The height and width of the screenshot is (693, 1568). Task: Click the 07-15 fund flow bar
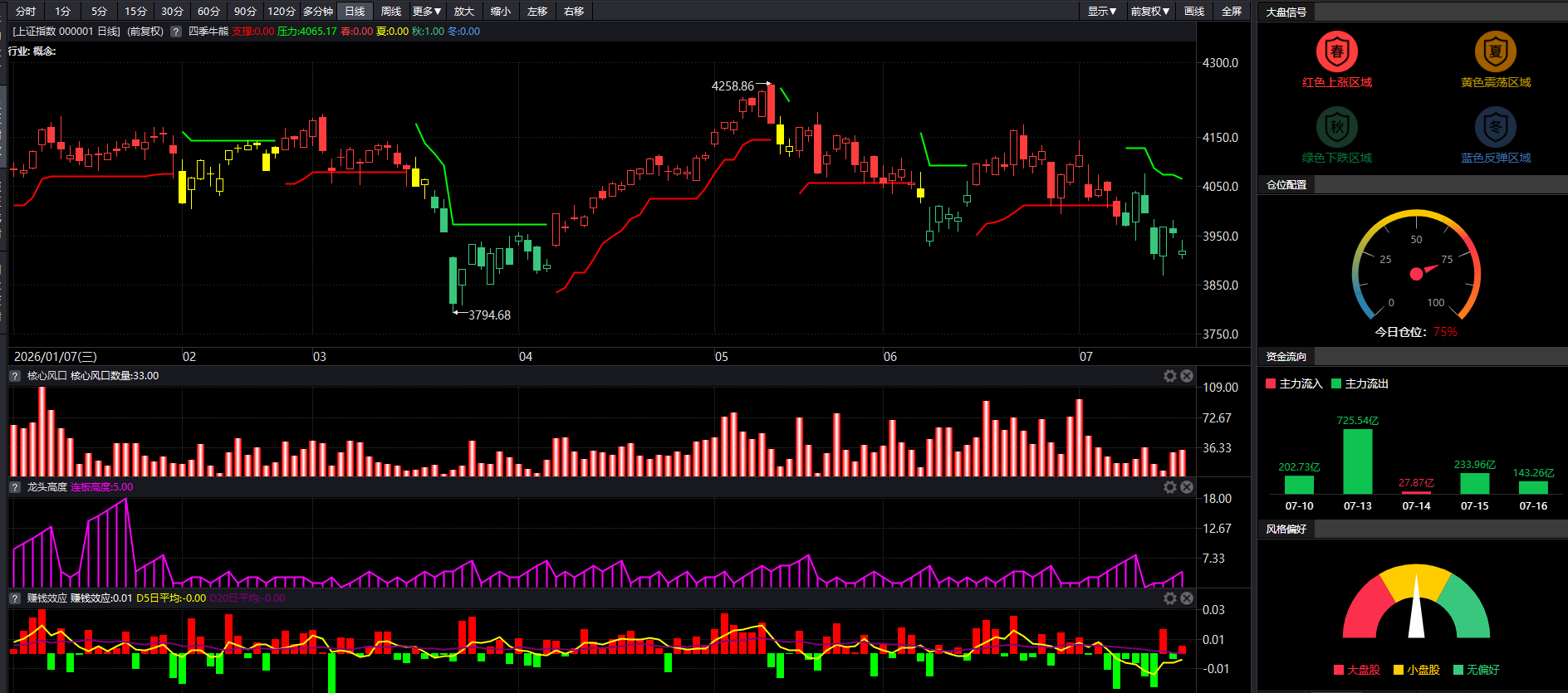tap(1474, 484)
